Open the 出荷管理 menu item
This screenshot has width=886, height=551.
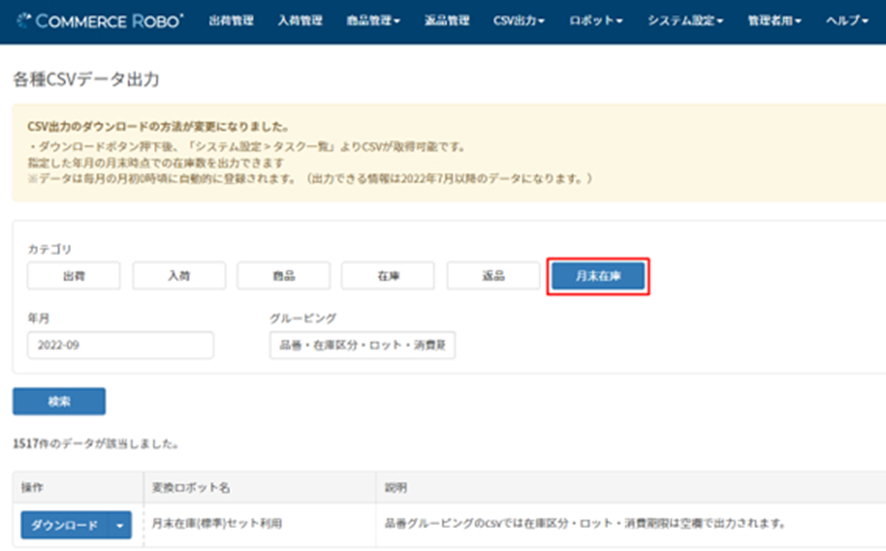point(231,21)
